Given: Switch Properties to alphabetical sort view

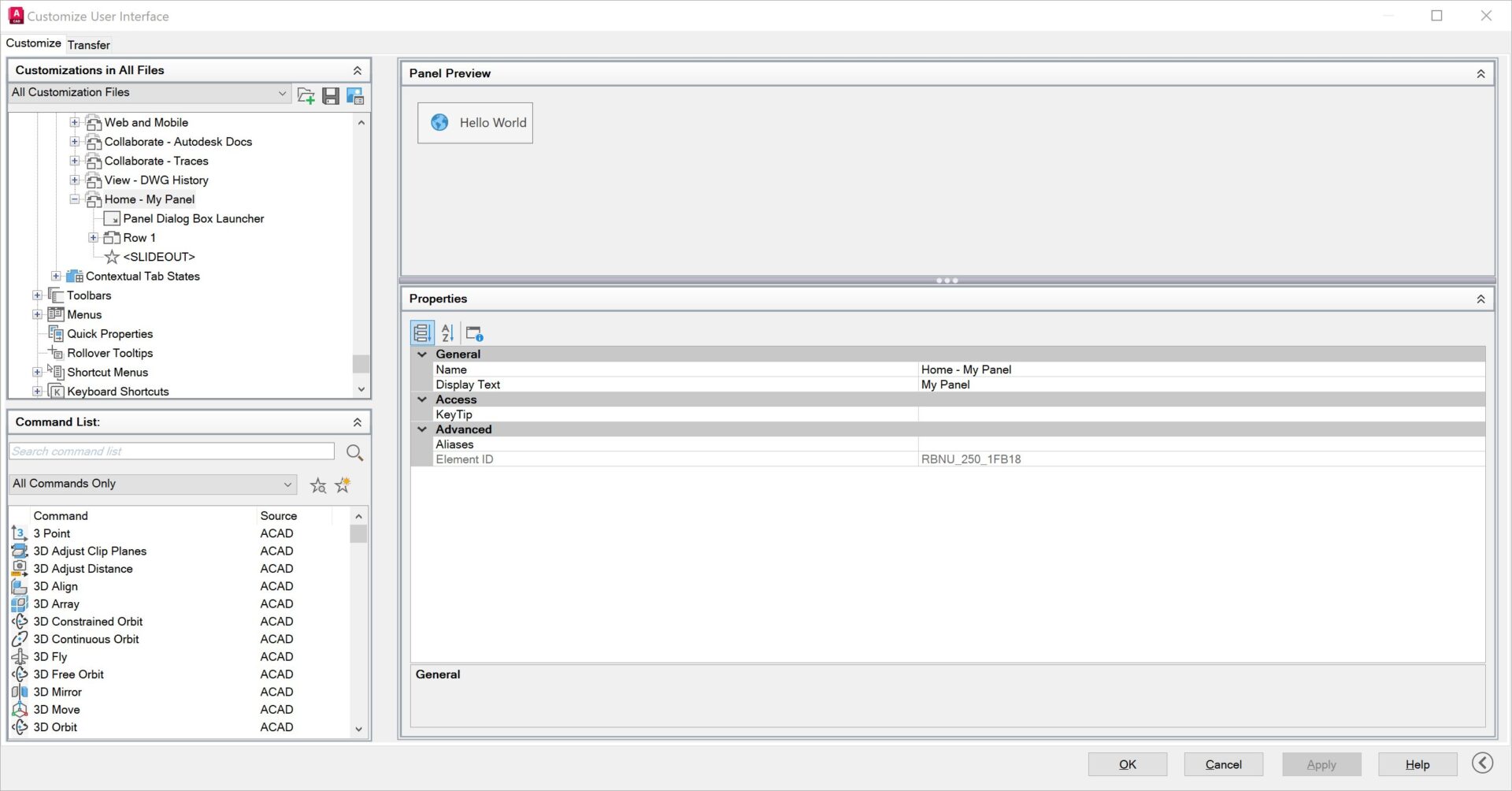Looking at the screenshot, I should click(447, 332).
